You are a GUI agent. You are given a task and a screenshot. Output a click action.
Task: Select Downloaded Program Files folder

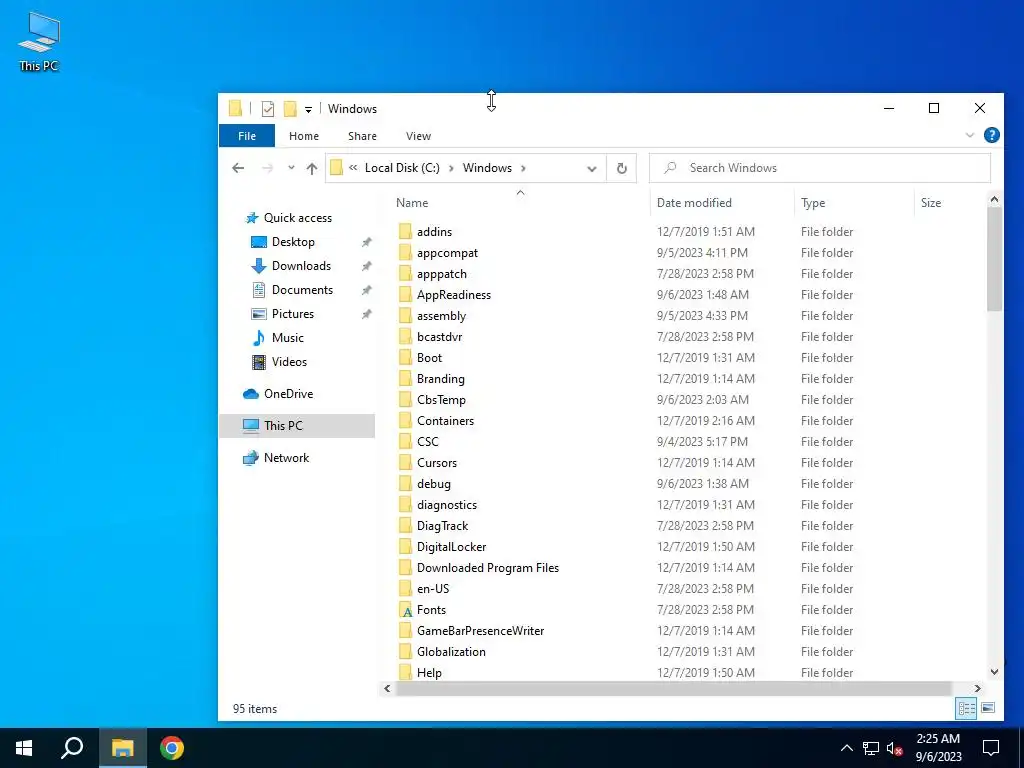(x=488, y=568)
